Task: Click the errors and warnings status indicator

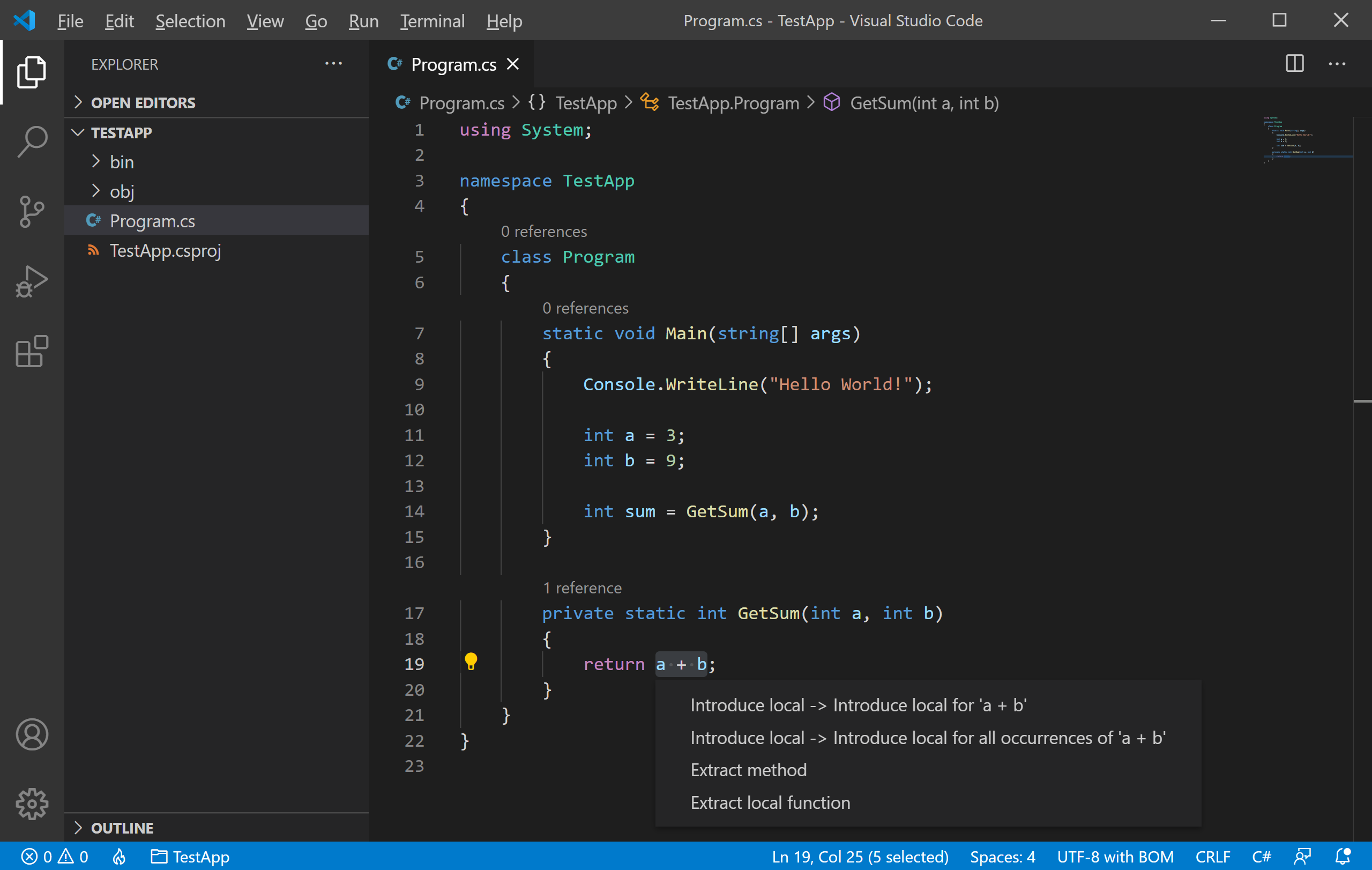Action: (x=55, y=856)
